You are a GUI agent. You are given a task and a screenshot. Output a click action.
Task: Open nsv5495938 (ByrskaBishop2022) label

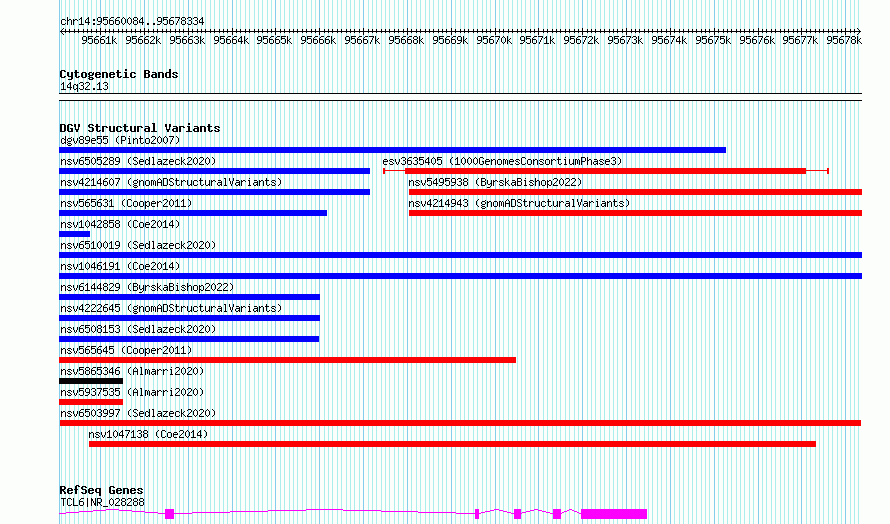click(x=496, y=182)
